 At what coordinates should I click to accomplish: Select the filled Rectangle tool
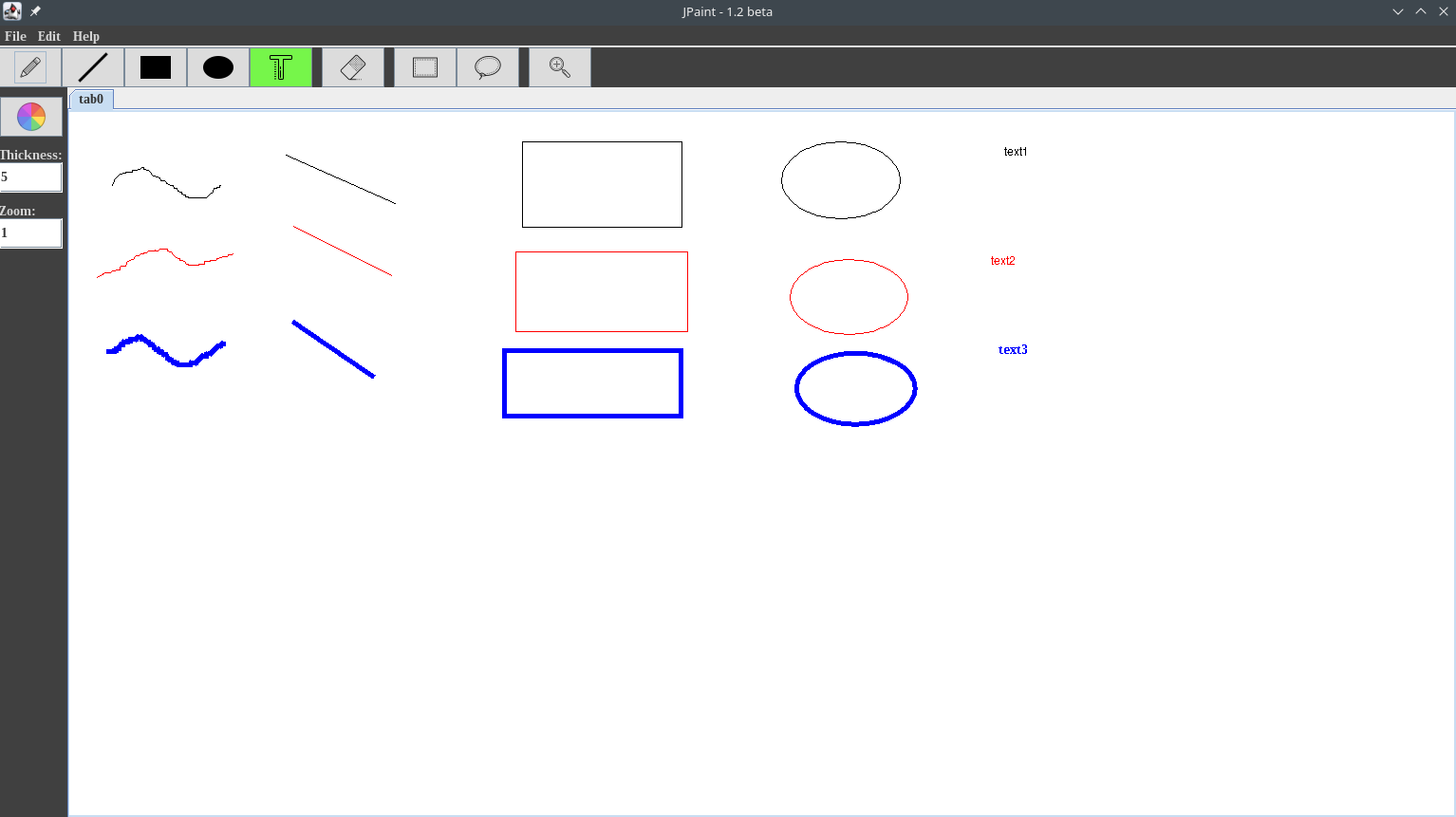point(156,67)
